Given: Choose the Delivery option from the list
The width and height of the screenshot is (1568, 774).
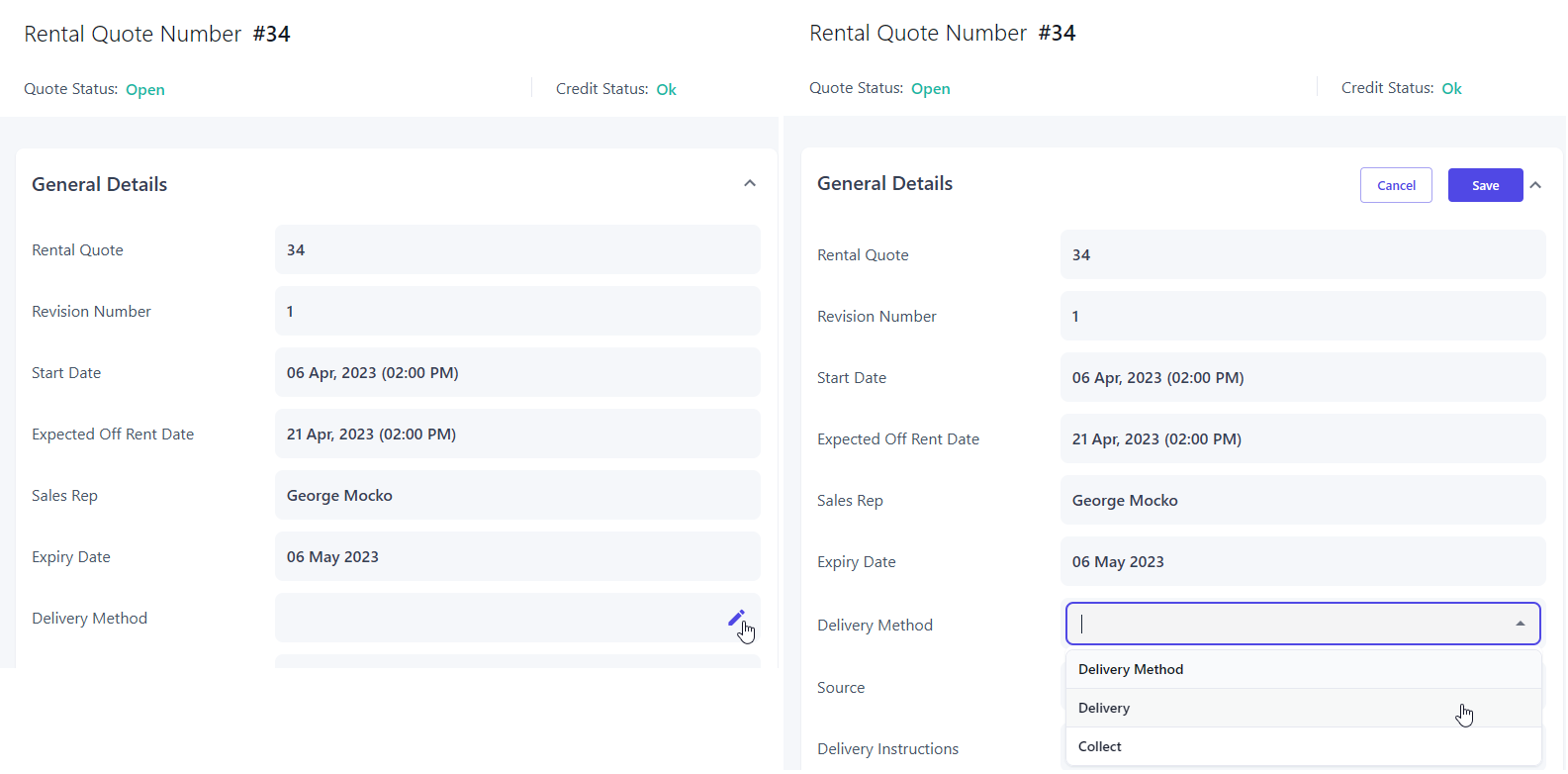Looking at the screenshot, I should tap(1104, 708).
